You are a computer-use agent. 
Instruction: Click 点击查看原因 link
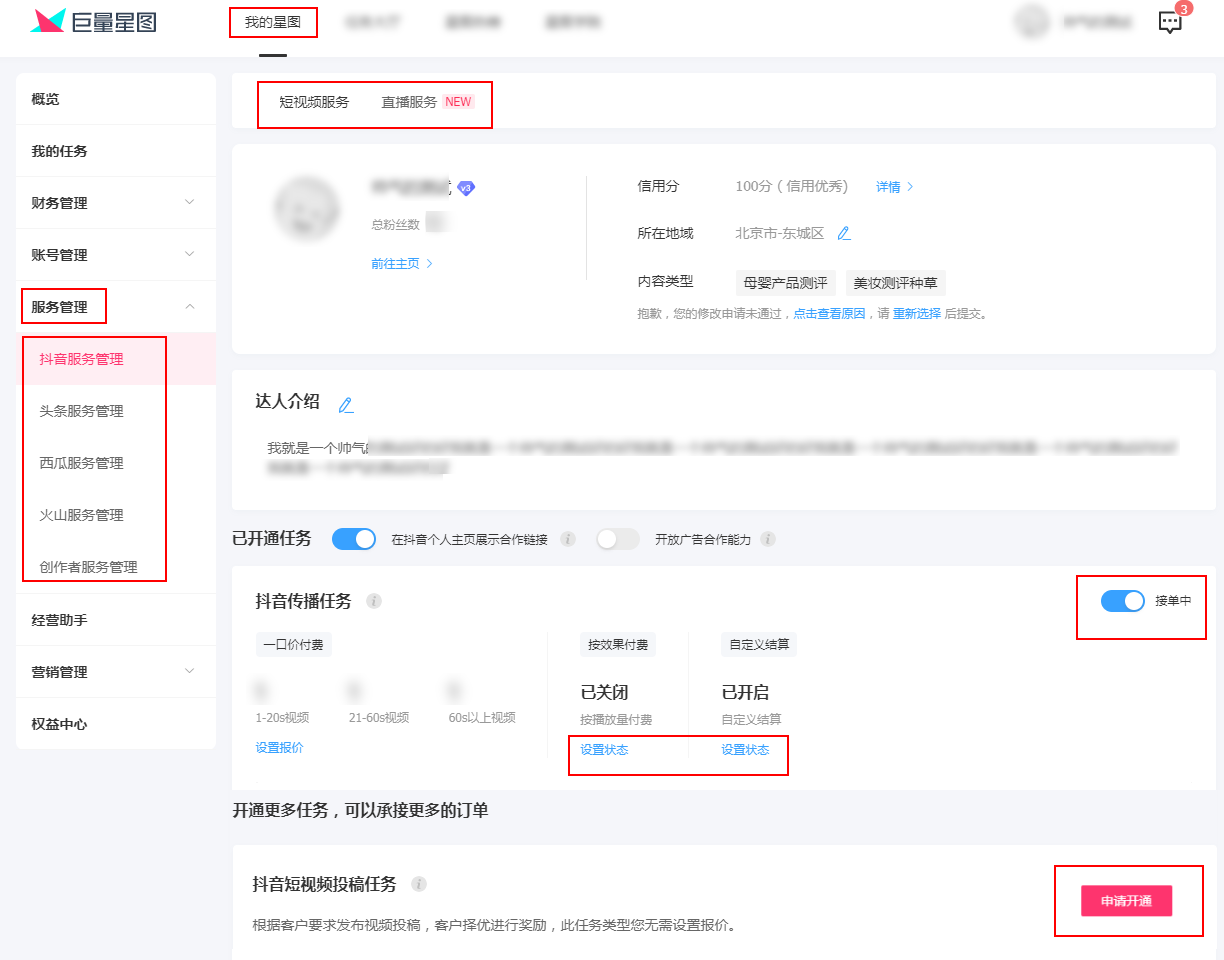tap(829, 313)
